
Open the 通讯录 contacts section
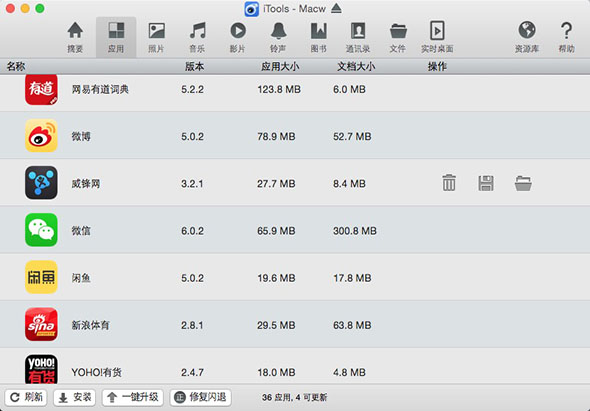coord(358,37)
